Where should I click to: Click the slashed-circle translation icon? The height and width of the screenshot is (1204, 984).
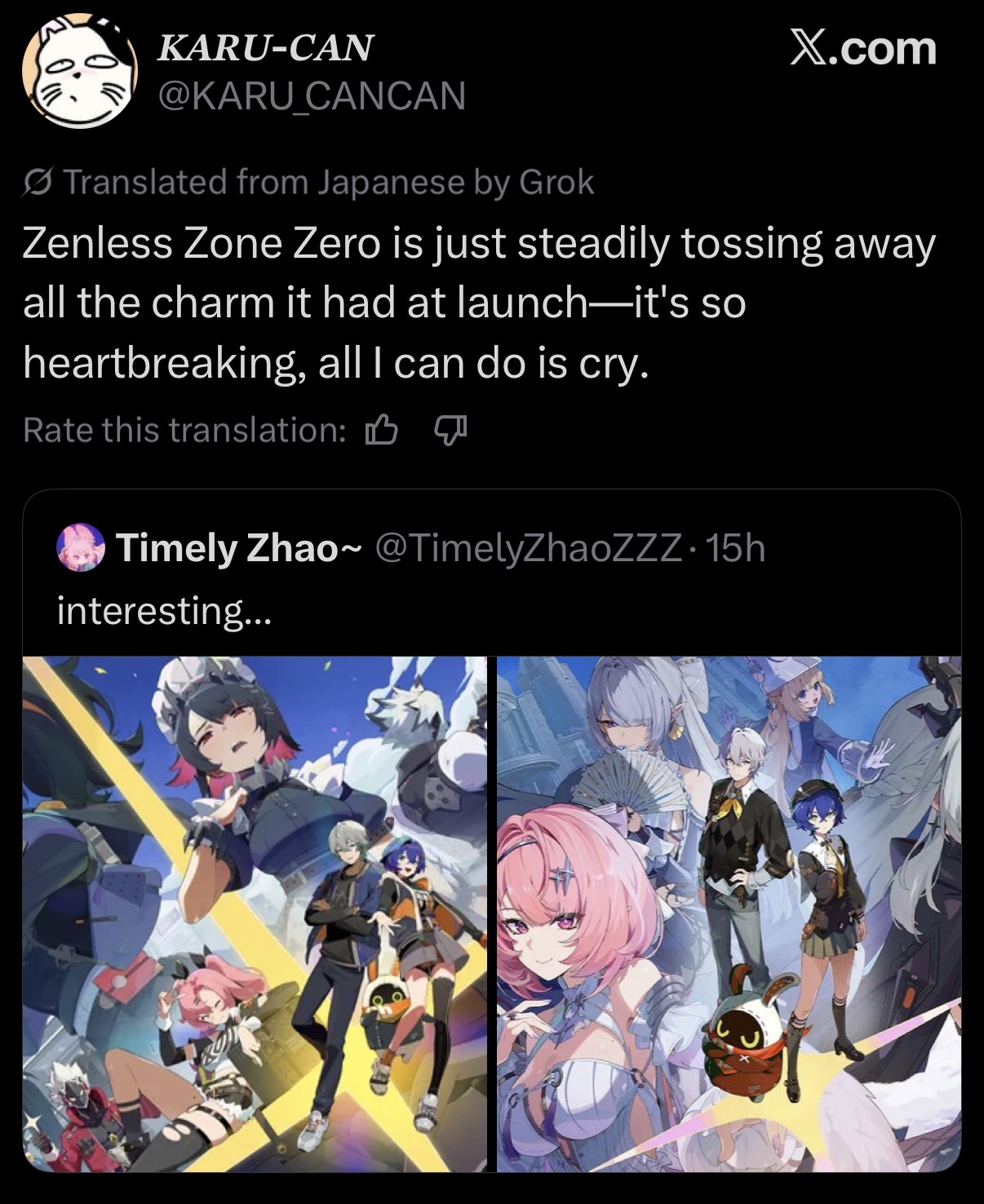pyautogui.click(x=39, y=183)
